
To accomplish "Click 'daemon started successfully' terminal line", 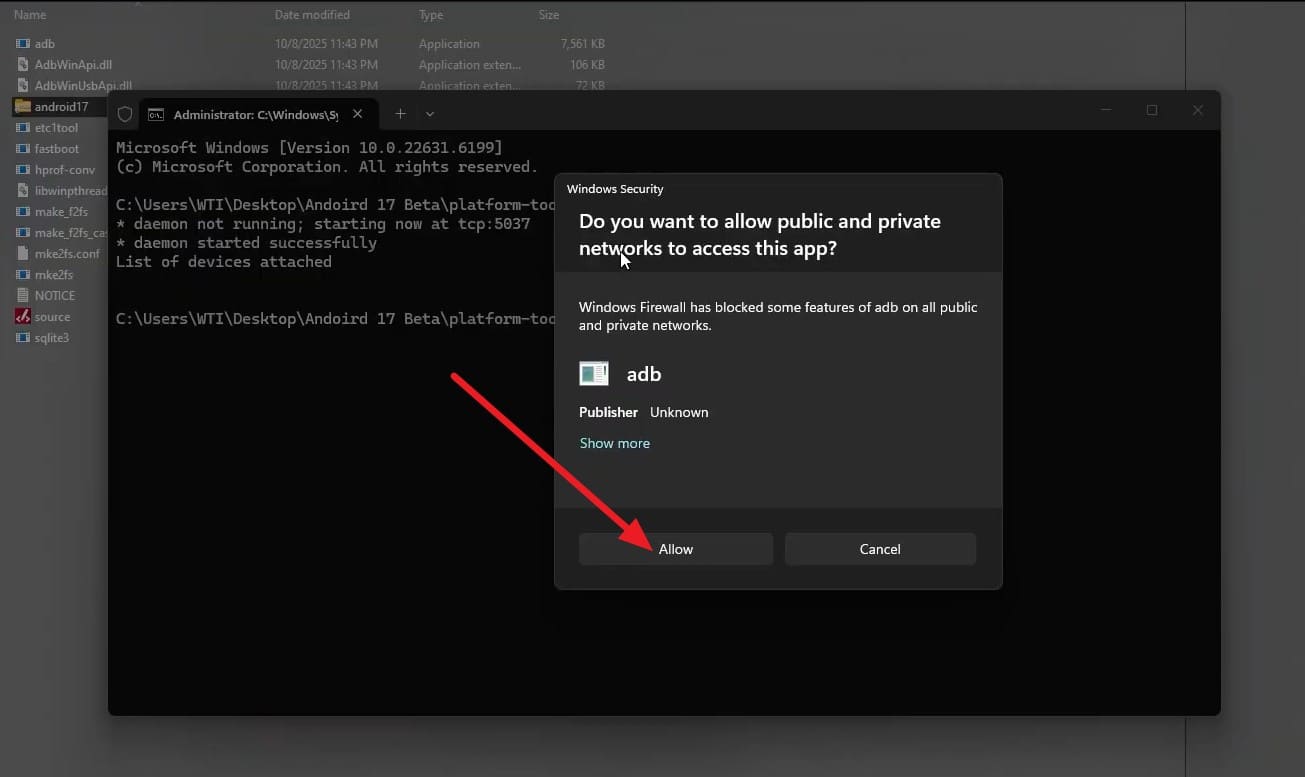I will tap(246, 243).
